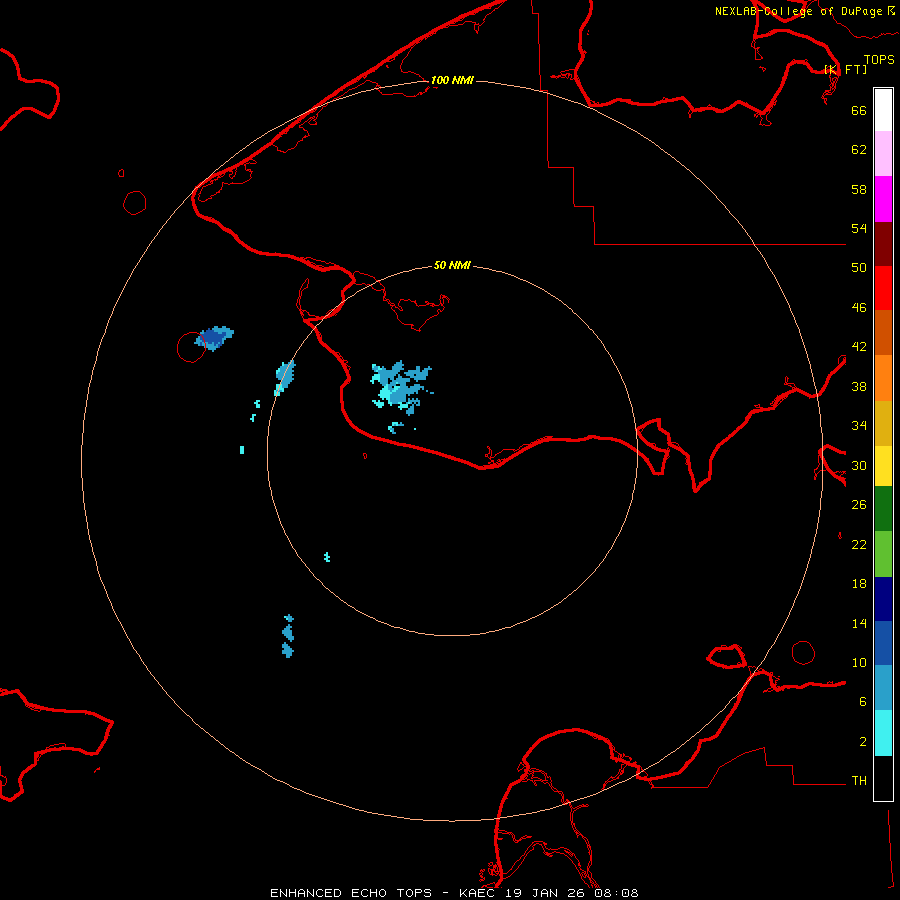Click the yellow 34 legend swatch
The width and height of the screenshot is (900, 900).
[x=883, y=466]
